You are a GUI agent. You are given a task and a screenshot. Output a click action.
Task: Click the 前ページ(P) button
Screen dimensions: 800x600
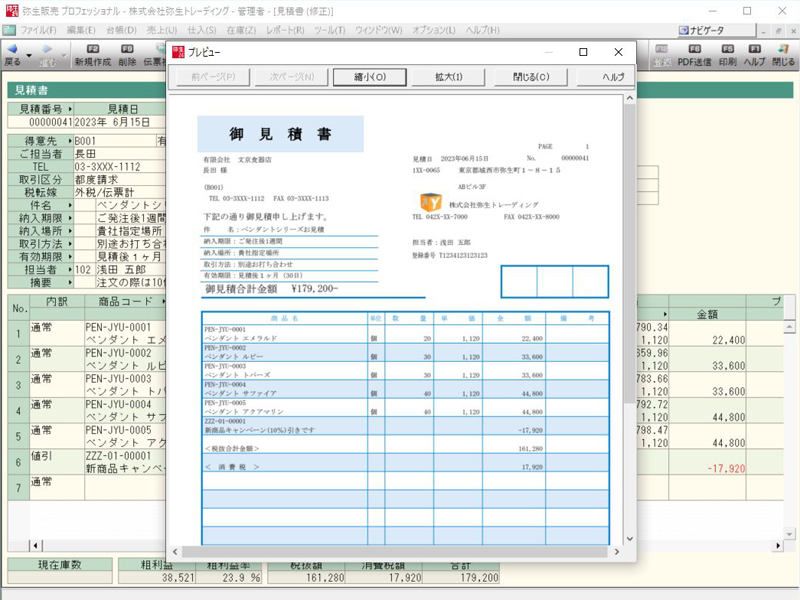click(213, 77)
